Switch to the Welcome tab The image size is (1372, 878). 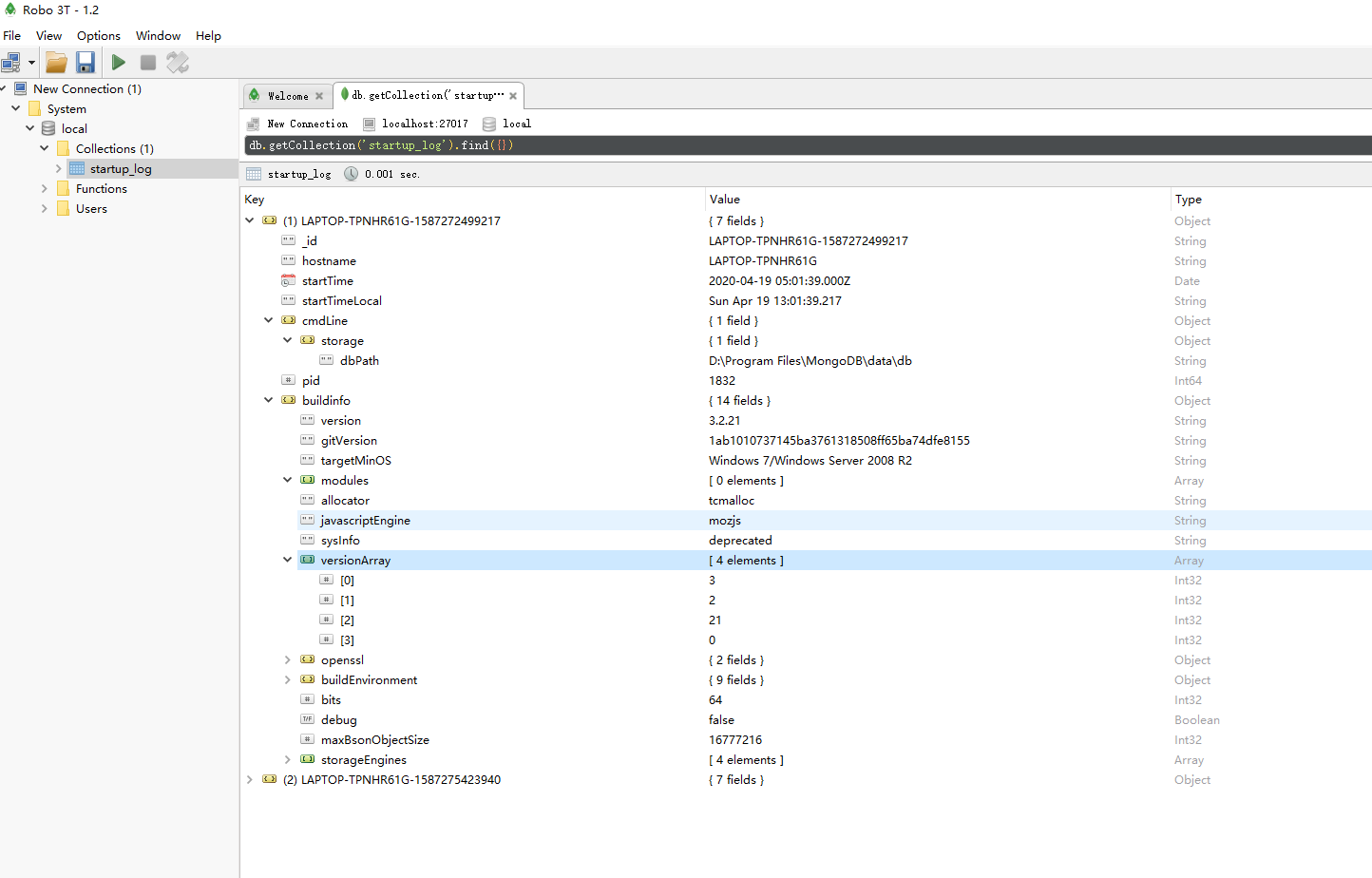click(x=288, y=96)
